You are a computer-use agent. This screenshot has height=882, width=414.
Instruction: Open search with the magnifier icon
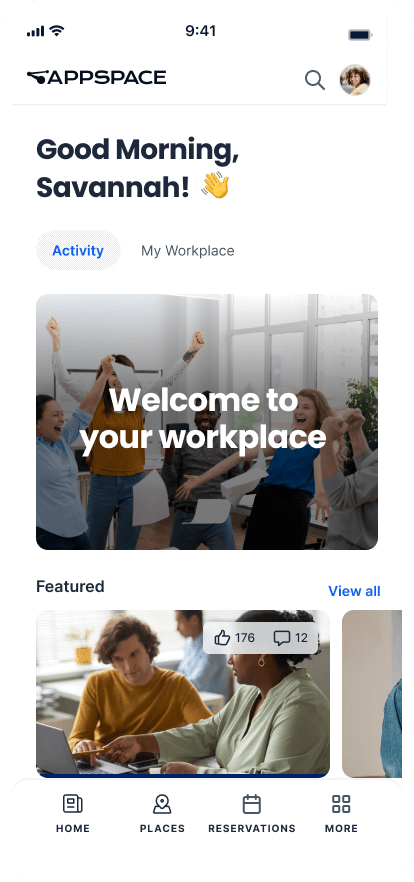pos(315,80)
